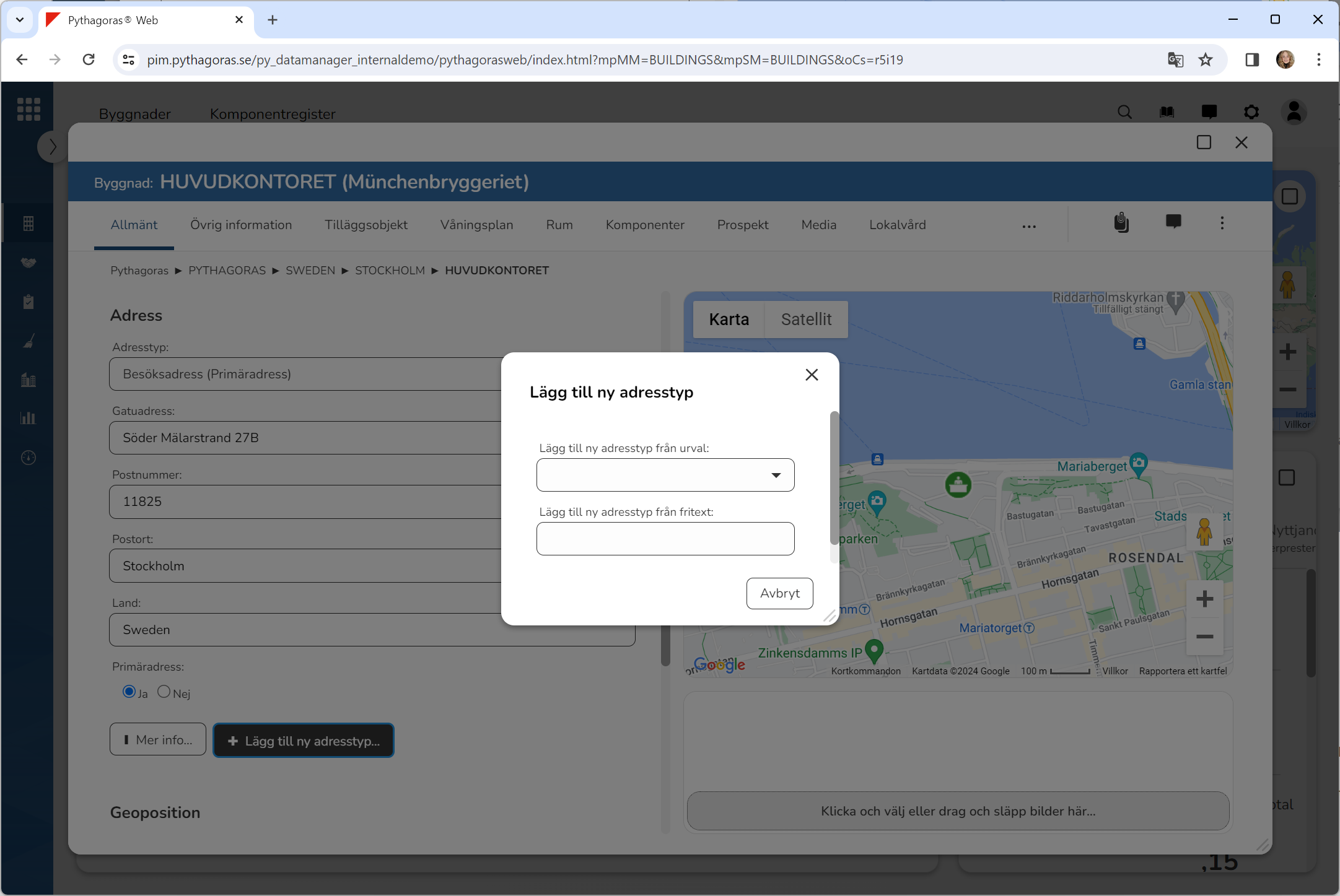Expand more tabs with the ellipsis
Screen dimensions: 1340x896
pos(1028,227)
